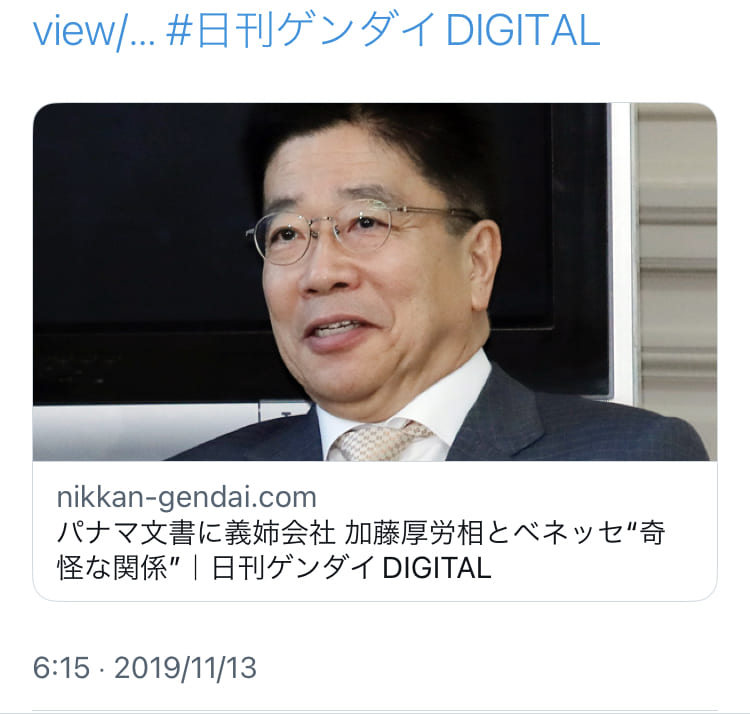Screen dimensions: 750x714
Task: Click the # symbol of the hashtag
Action: coord(179,31)
